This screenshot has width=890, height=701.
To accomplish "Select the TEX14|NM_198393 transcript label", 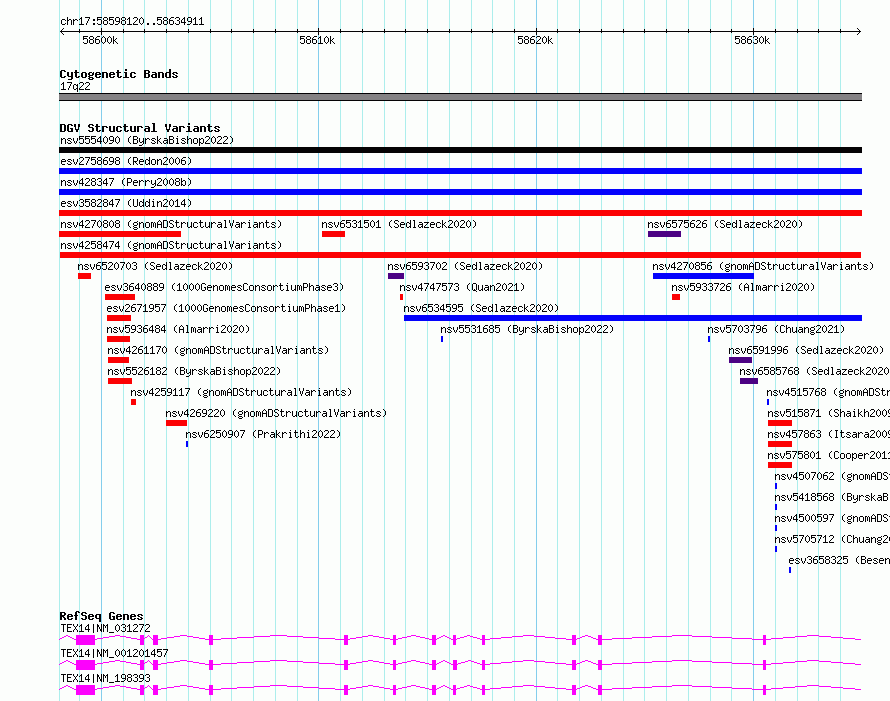I will pyautogui.click(x=106, y=678).
